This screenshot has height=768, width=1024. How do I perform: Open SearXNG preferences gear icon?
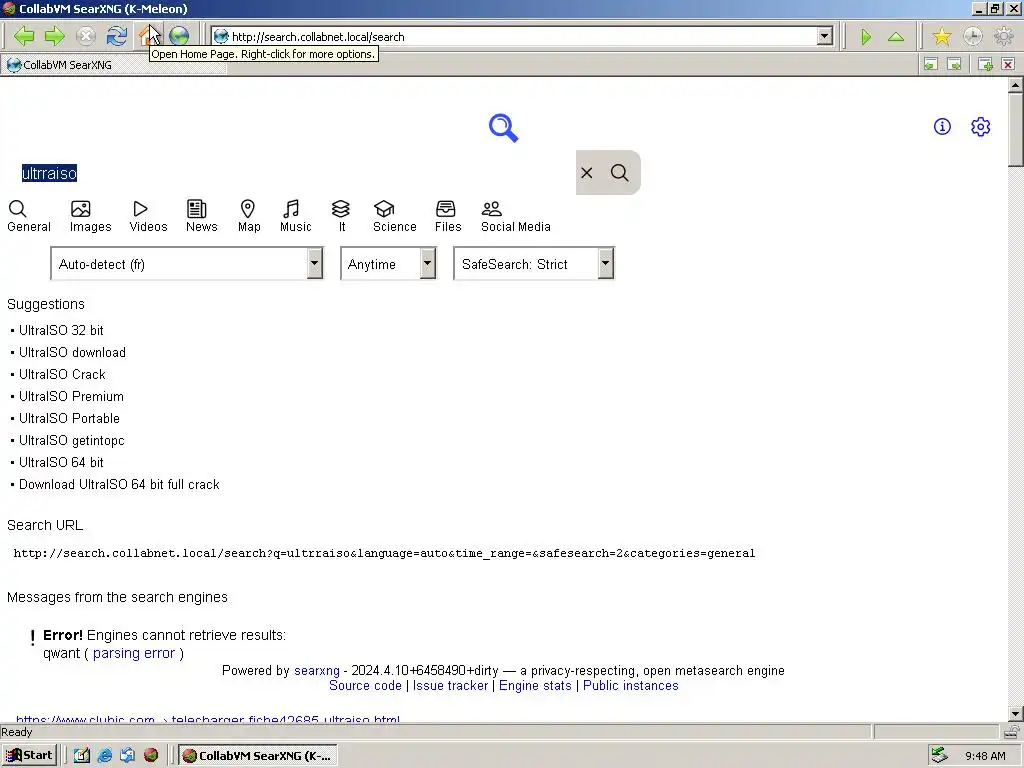click(980, 127)
